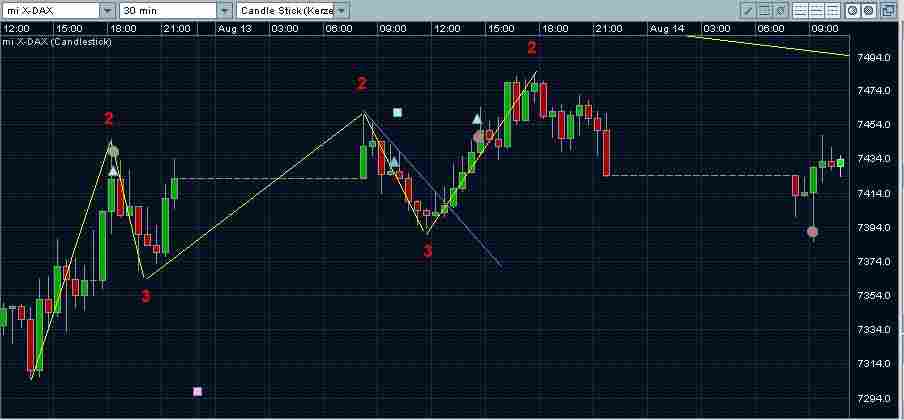The height and width of the screenshot is (420, 904).
Task: Click the dotted circle icon beside horizontal lines icon
Action: [780, 10]
